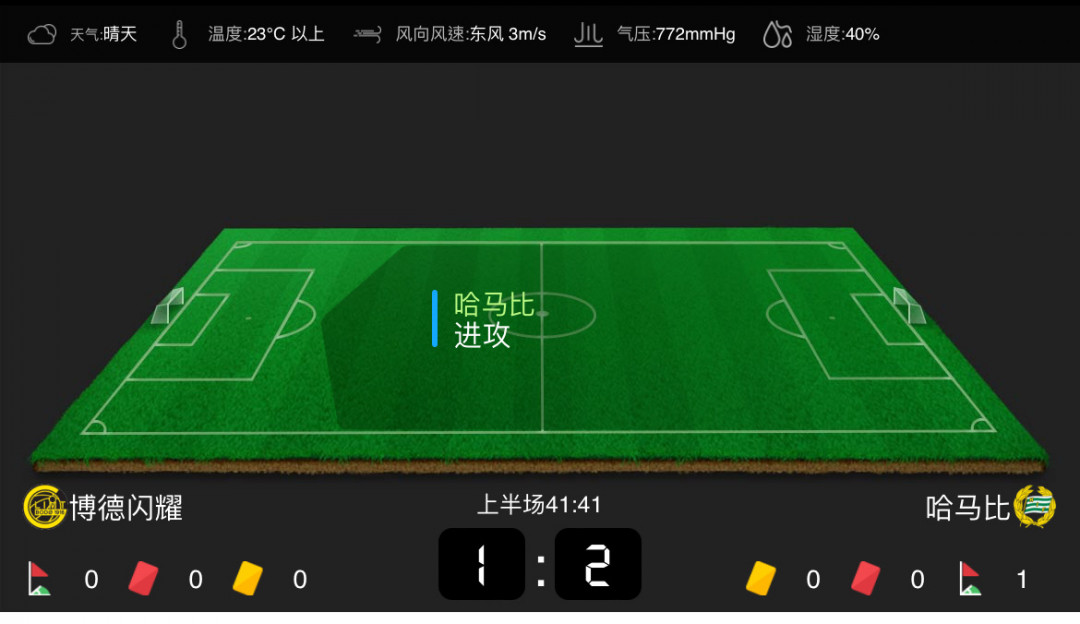Click the 博德闪耀 corner flag icon
This screenshot has width=1080, height=624.
click(39, 579)
